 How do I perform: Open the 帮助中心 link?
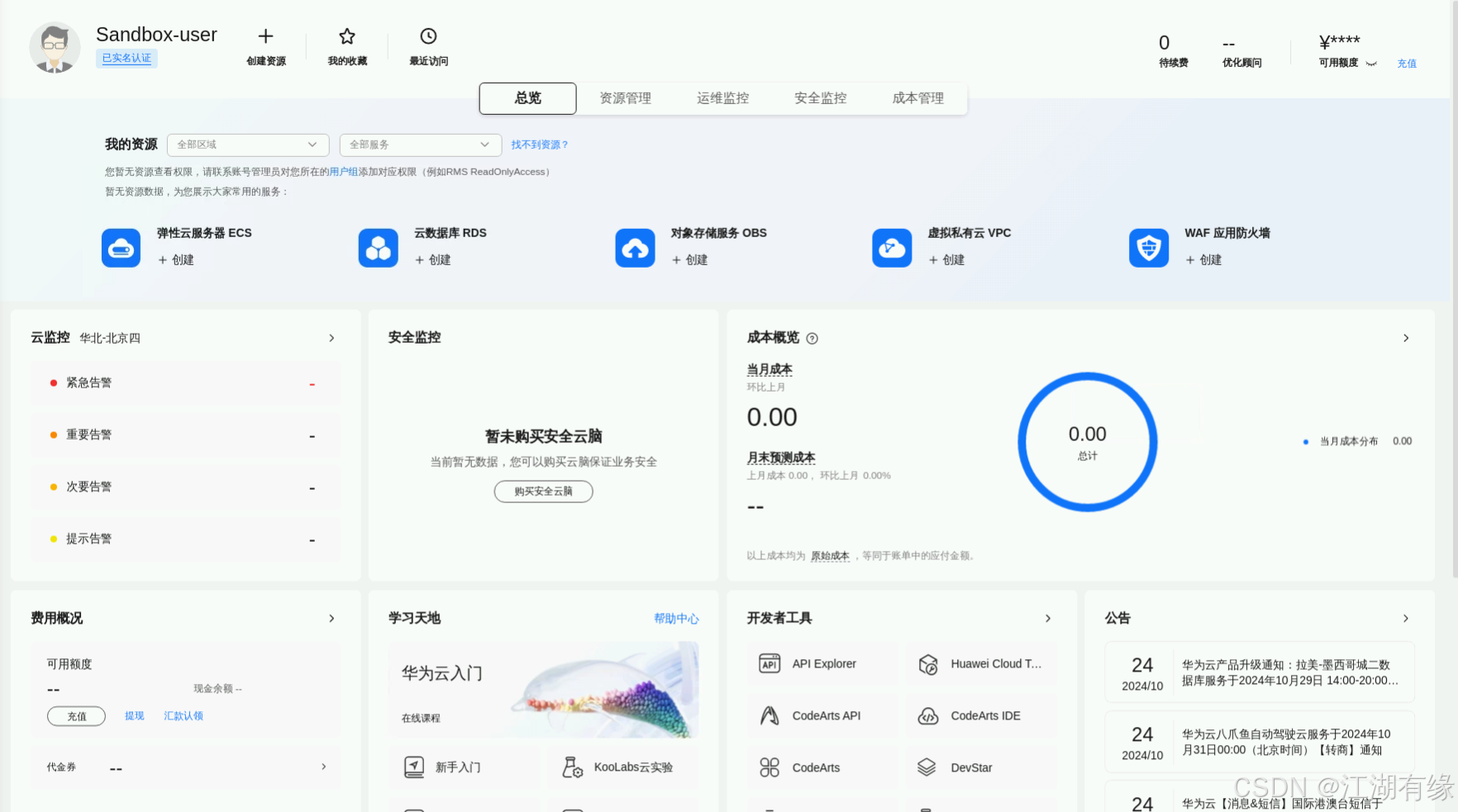click(x=676, y=619)
